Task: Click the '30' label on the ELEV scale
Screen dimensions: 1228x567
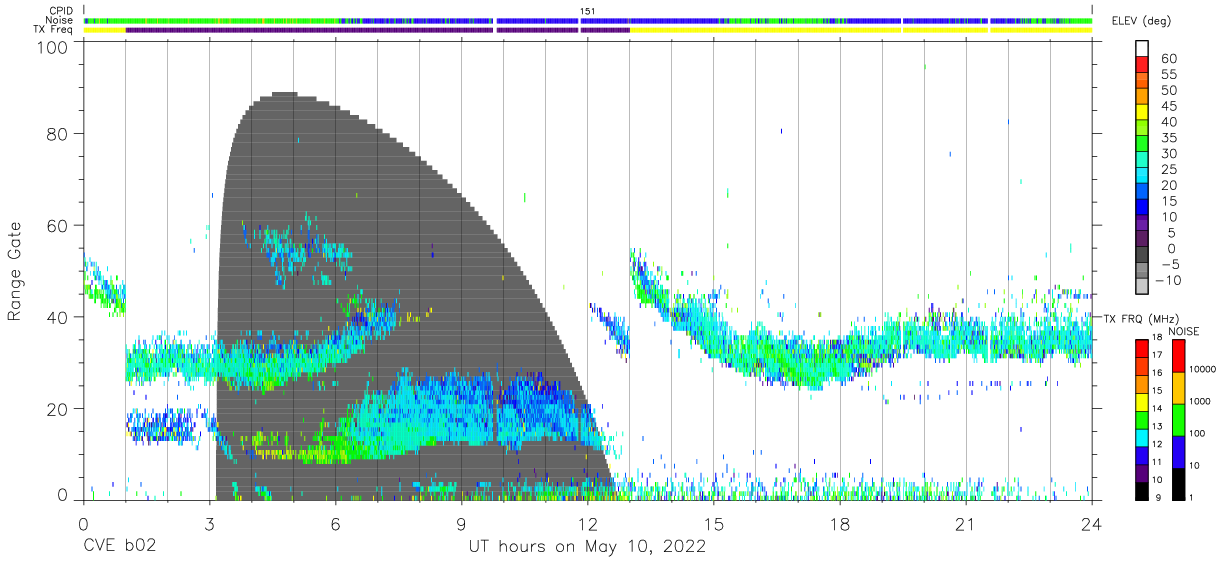Action: (x=1169, y=153)
